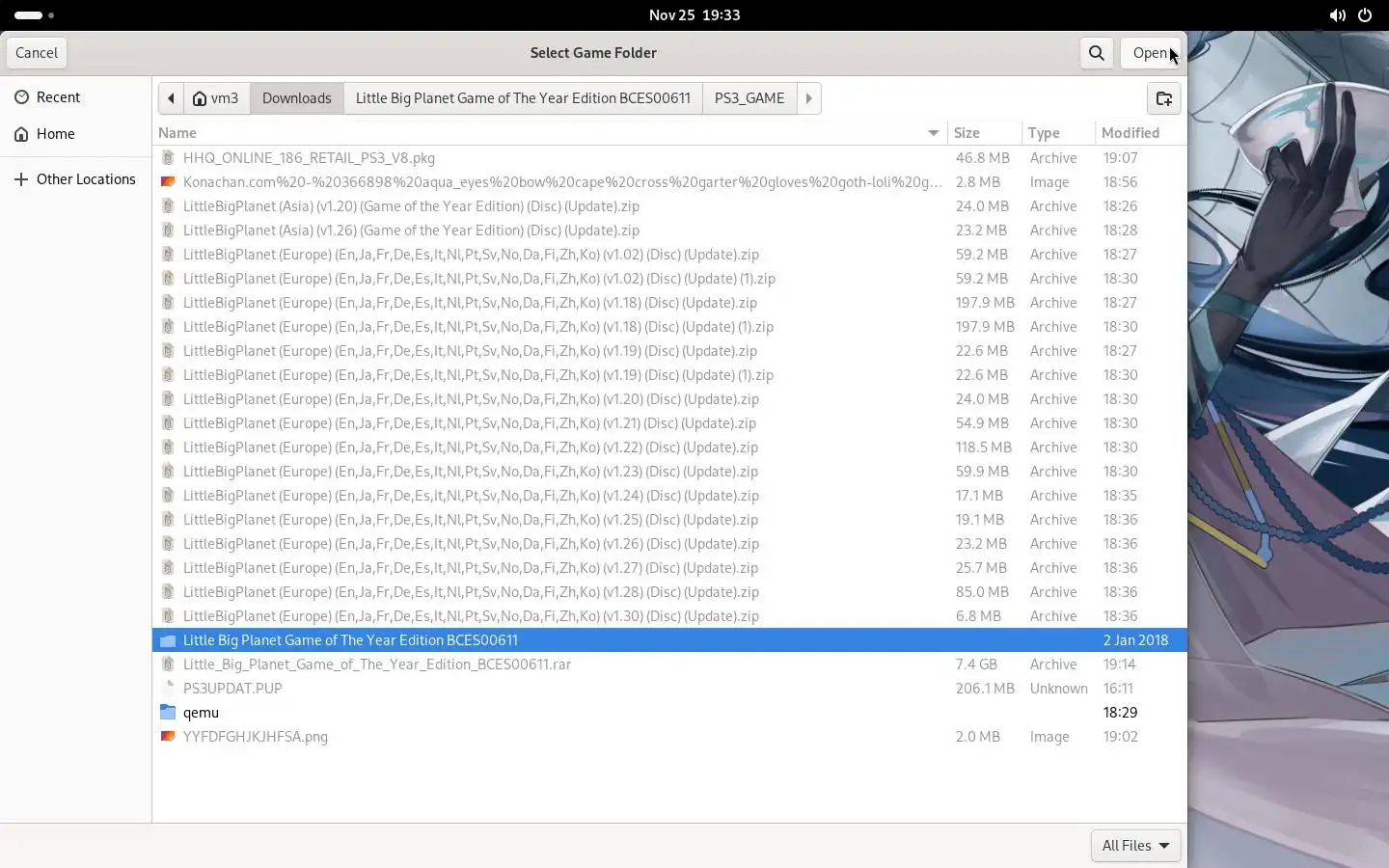Viewport: 1389px width, 868px height.
Task: Open Recent in sidebar
Action: coord(75,97)
